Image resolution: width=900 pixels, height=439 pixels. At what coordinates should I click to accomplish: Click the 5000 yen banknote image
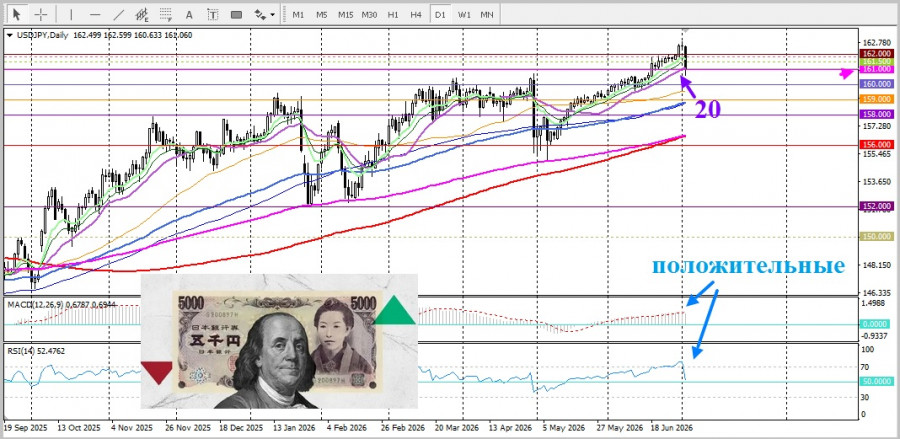pos(279,341)
